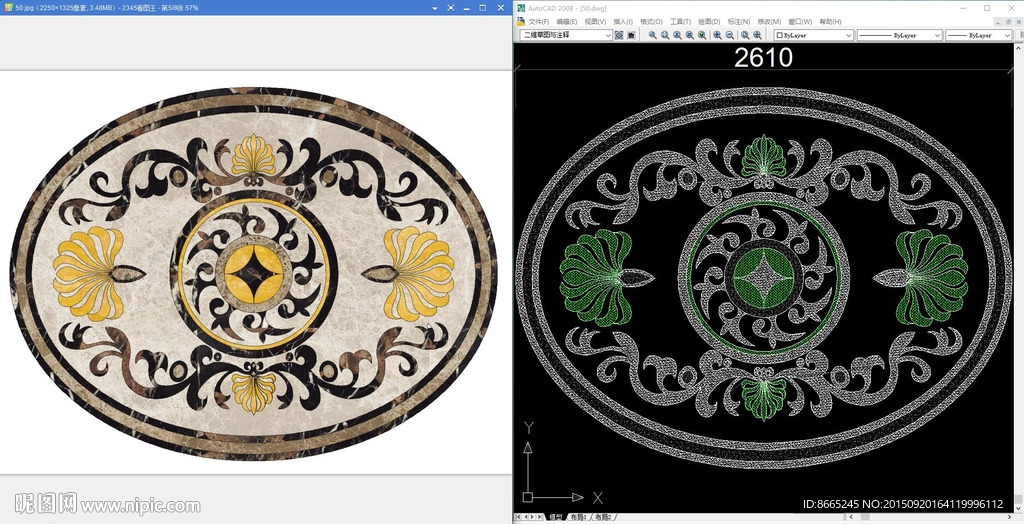Open the 工具(T) menu

[x=680, y=22]
